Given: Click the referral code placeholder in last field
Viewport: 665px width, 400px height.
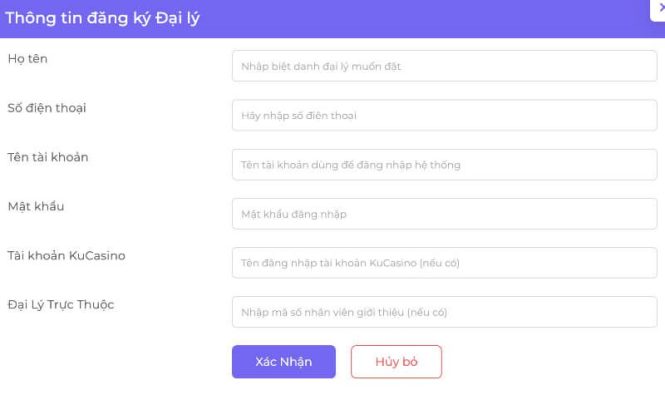Looking at the screenshot, I should point(344,312).
